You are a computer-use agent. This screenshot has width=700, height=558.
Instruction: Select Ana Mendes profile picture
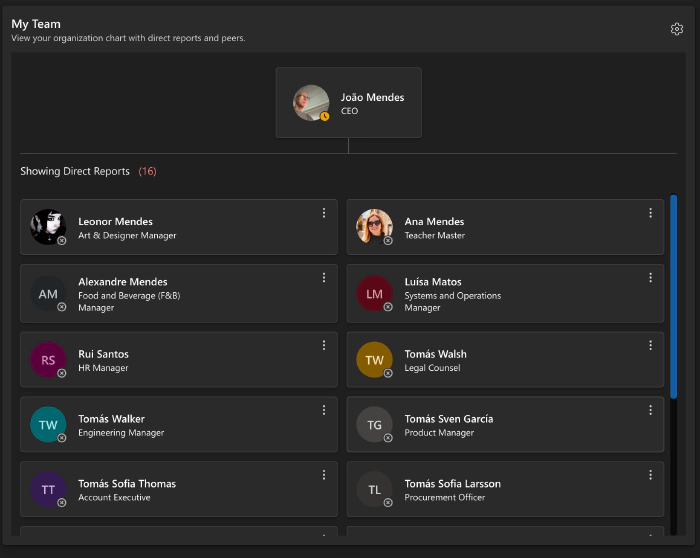tap(374, 227)
